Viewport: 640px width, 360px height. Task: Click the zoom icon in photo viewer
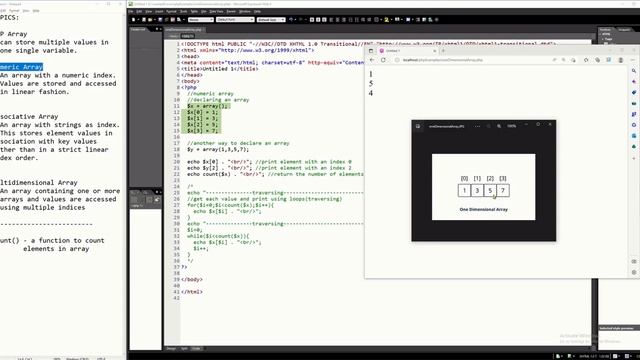[x=499, y=126]
